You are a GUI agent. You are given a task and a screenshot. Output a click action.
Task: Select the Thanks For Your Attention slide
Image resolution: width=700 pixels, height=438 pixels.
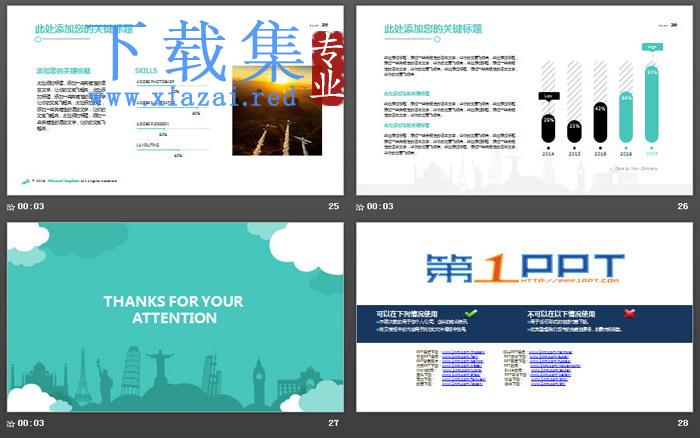[175, 317]
